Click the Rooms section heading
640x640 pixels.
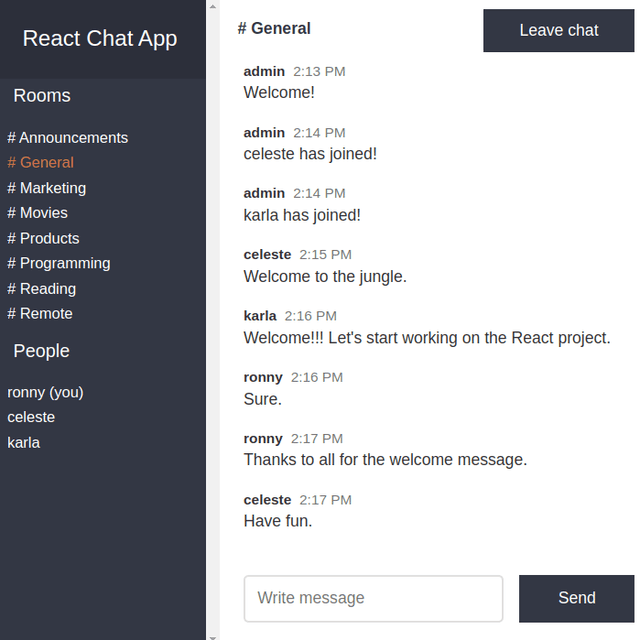coord(42,96)
